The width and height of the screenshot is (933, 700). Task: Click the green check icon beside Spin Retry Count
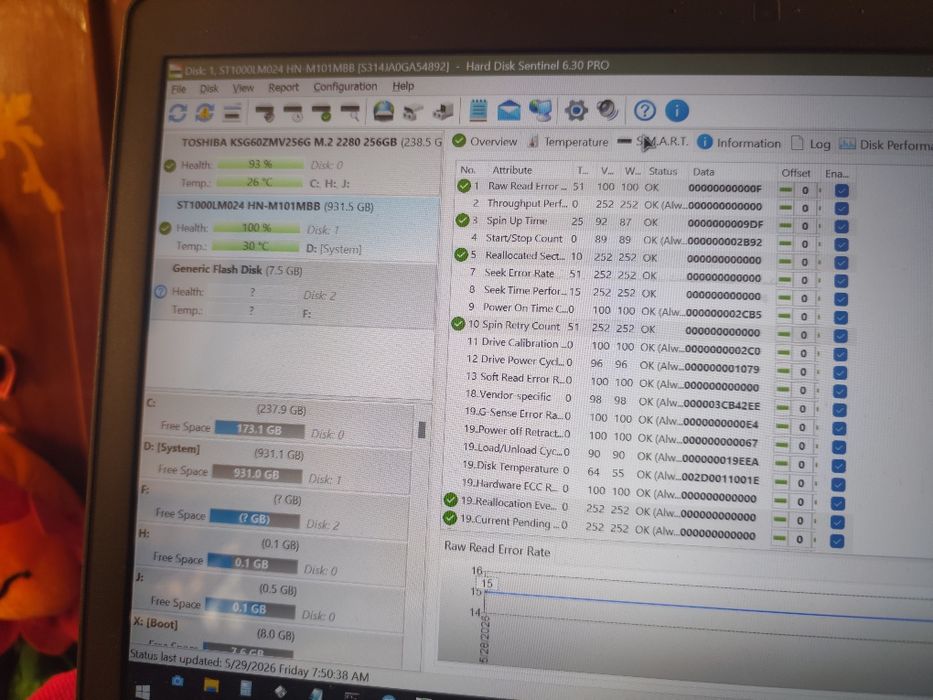458,324
